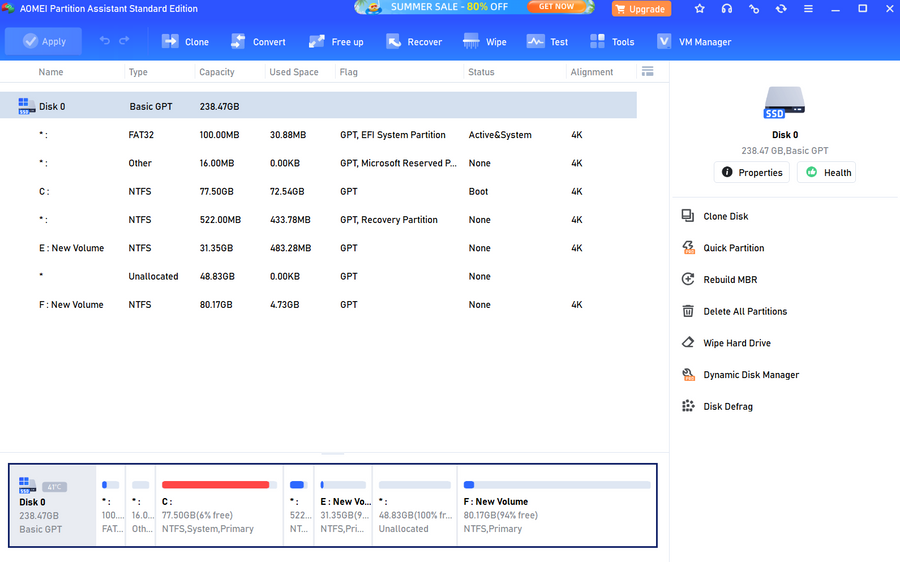Select the F: New Volume row
The height and width of the screenshot is (562, 900).
click(319, 304)
